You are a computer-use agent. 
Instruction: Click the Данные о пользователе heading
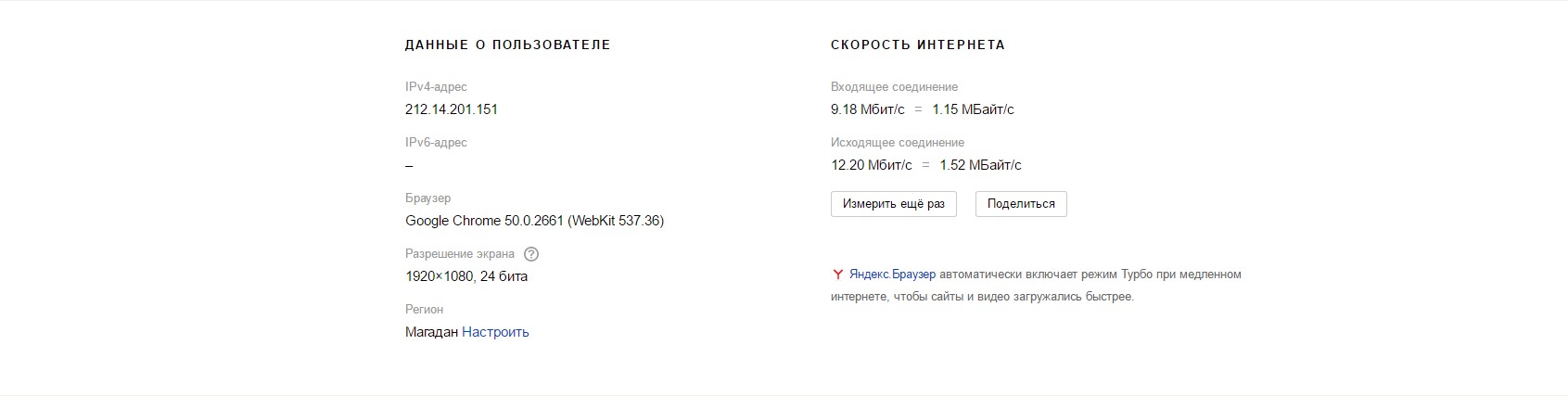(507, 45)
